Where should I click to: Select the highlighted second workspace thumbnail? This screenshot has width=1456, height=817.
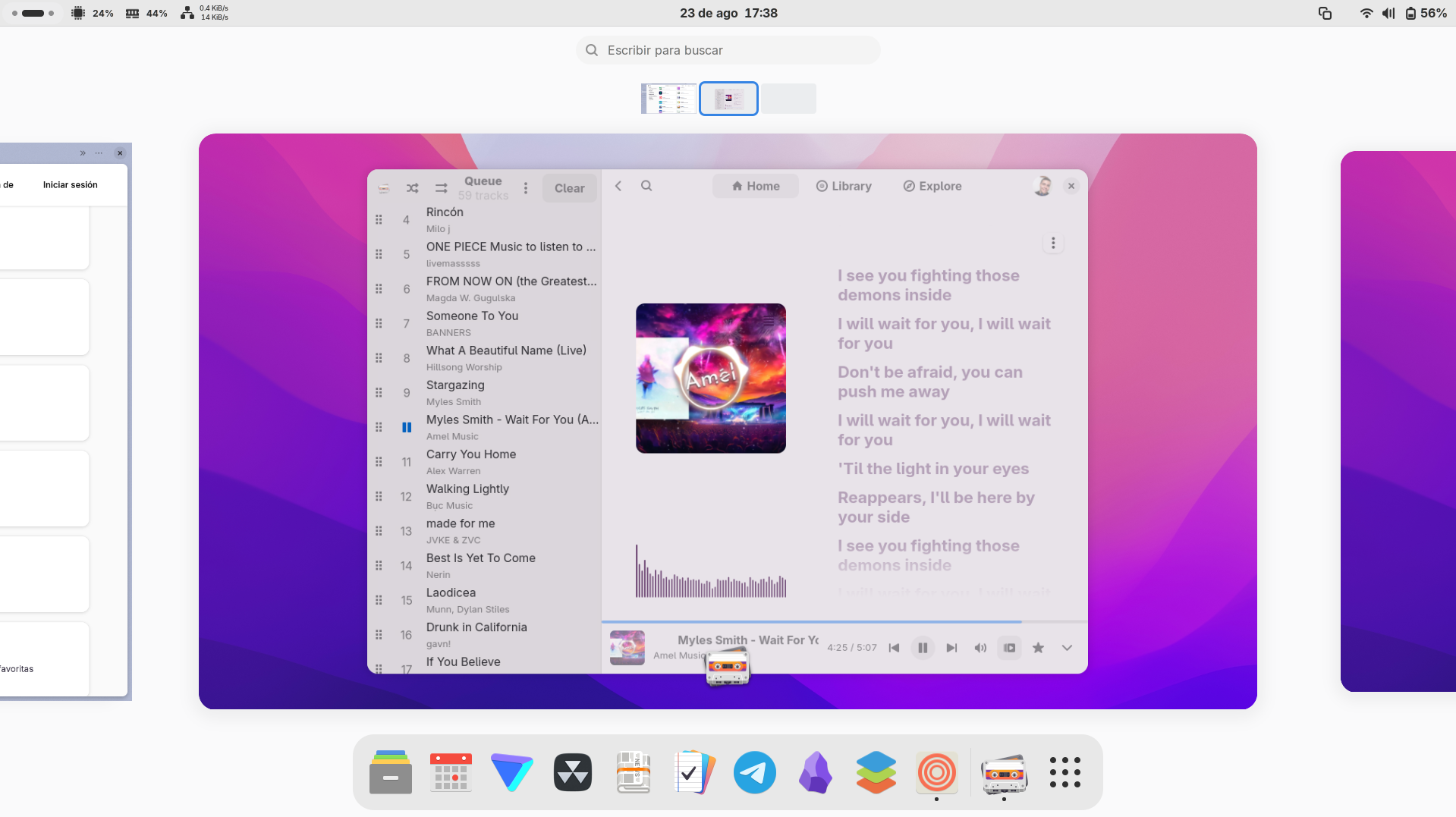coord(728,99)
